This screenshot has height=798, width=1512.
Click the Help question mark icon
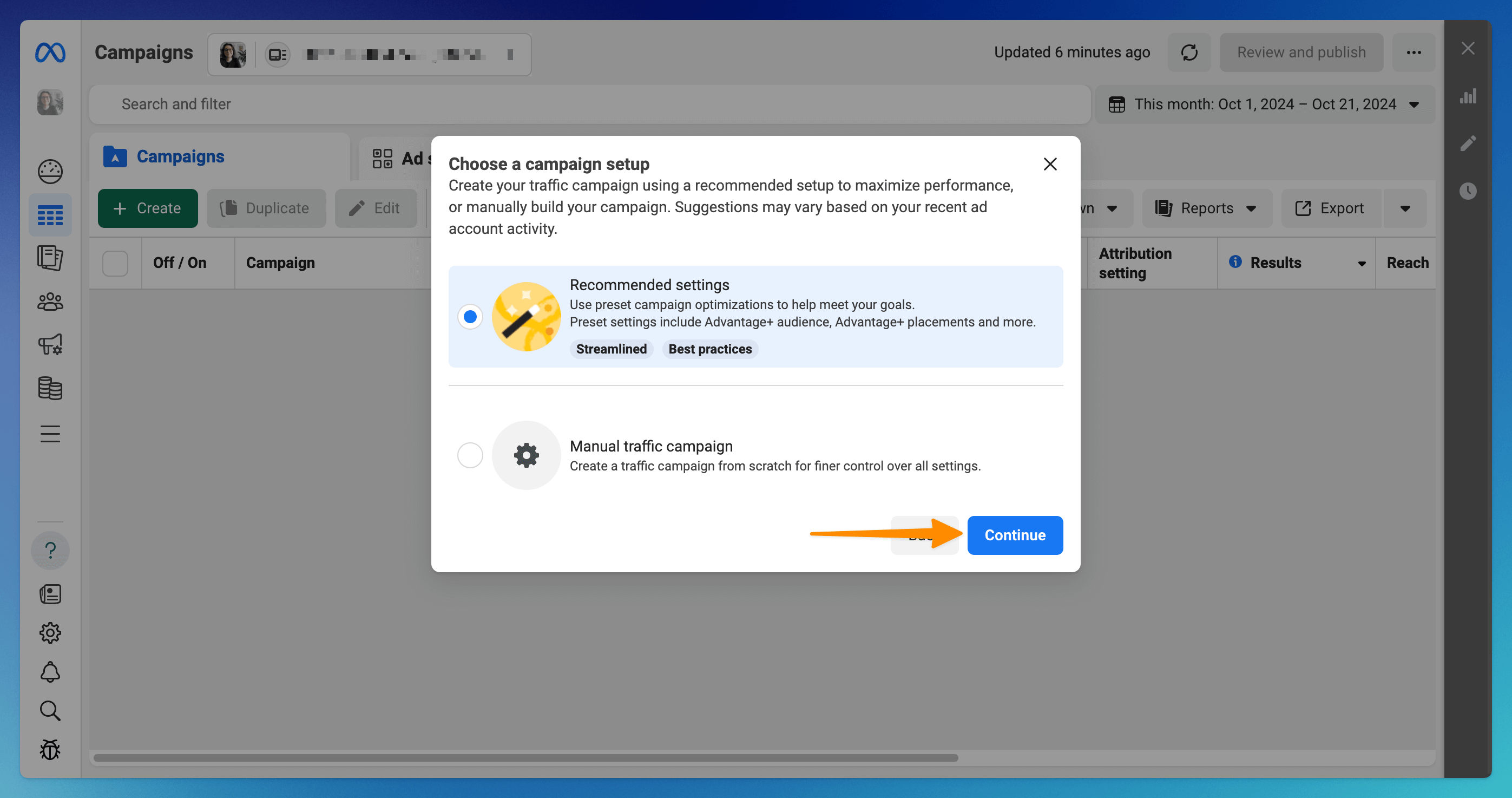click(x=50, y=550)
